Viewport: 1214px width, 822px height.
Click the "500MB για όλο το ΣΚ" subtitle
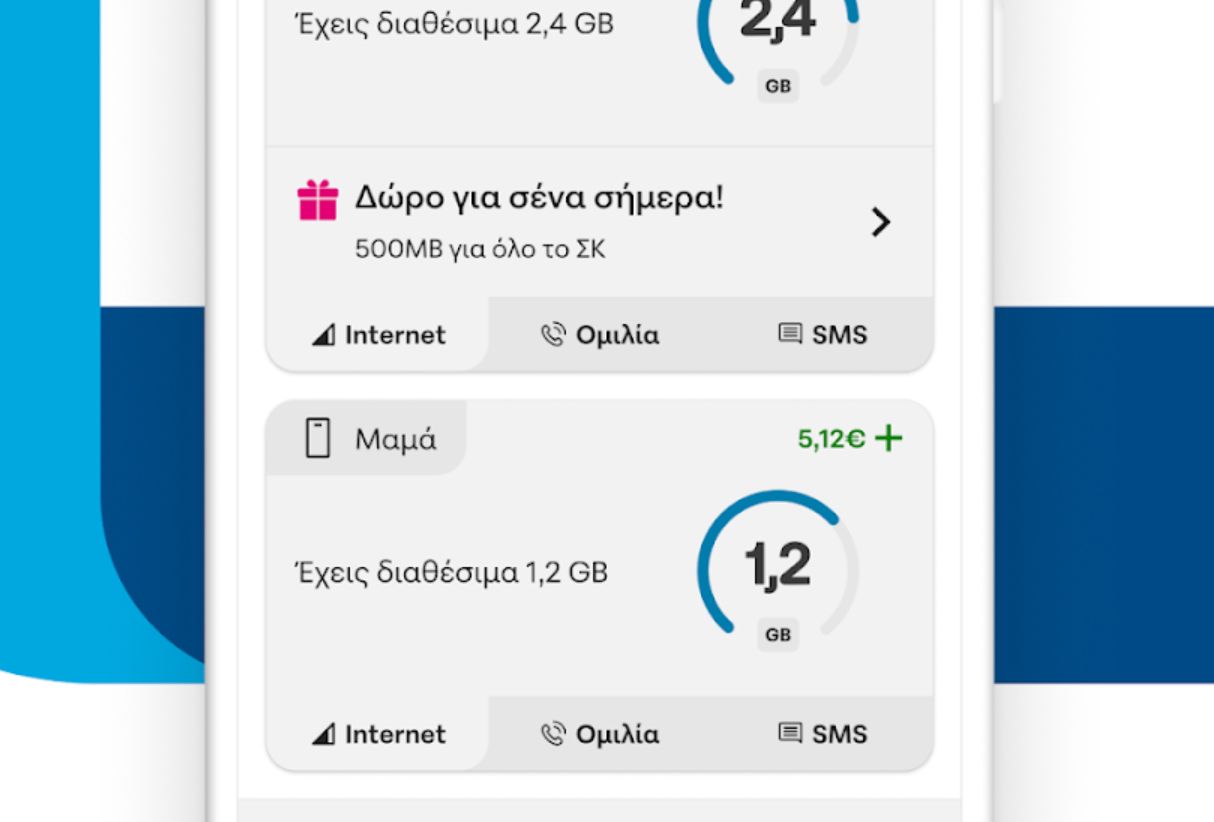point(480,249)
